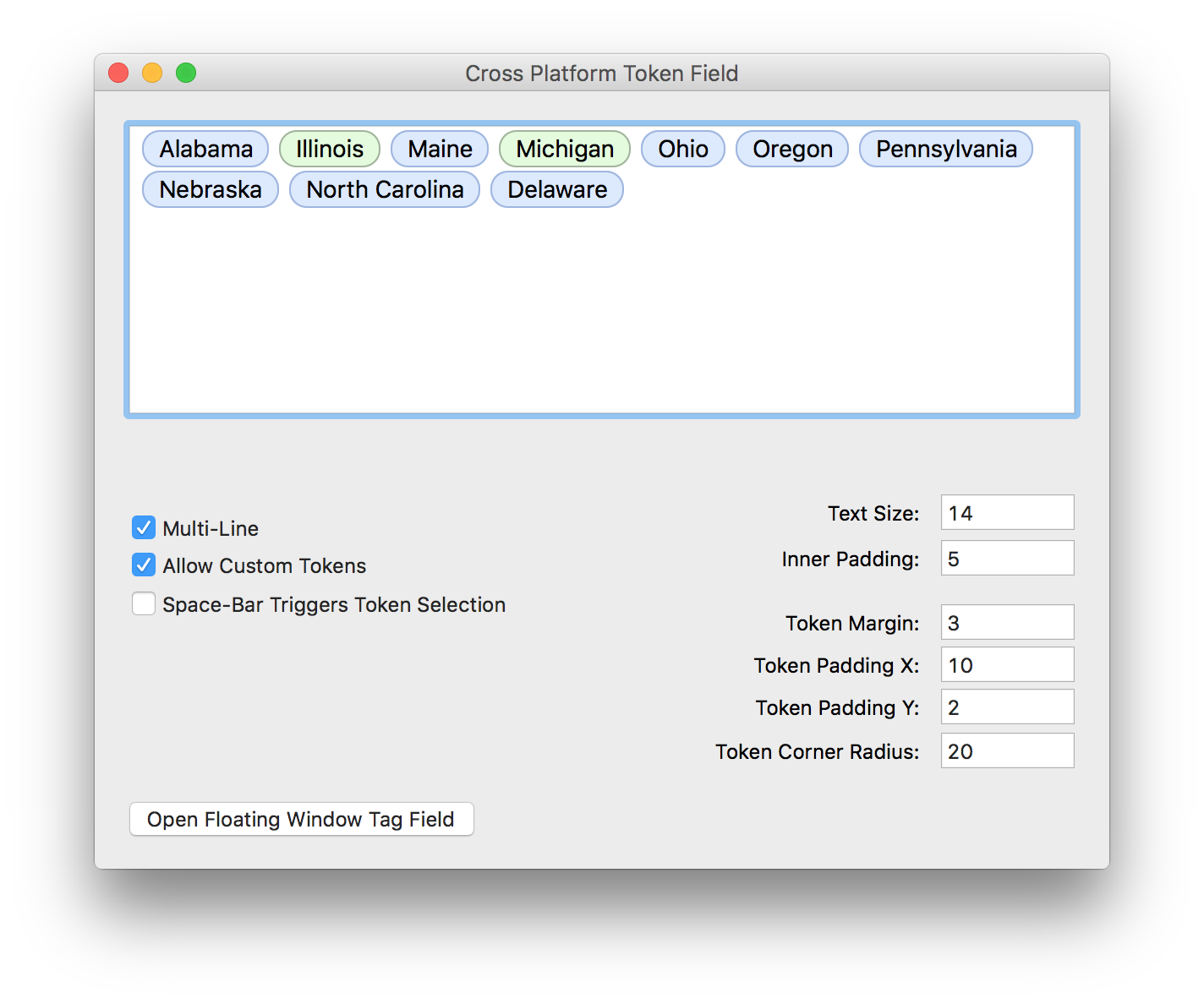This screenshot has width=1204, height=1004.
Task: Select the Delaware token
Action: [557, 189]
